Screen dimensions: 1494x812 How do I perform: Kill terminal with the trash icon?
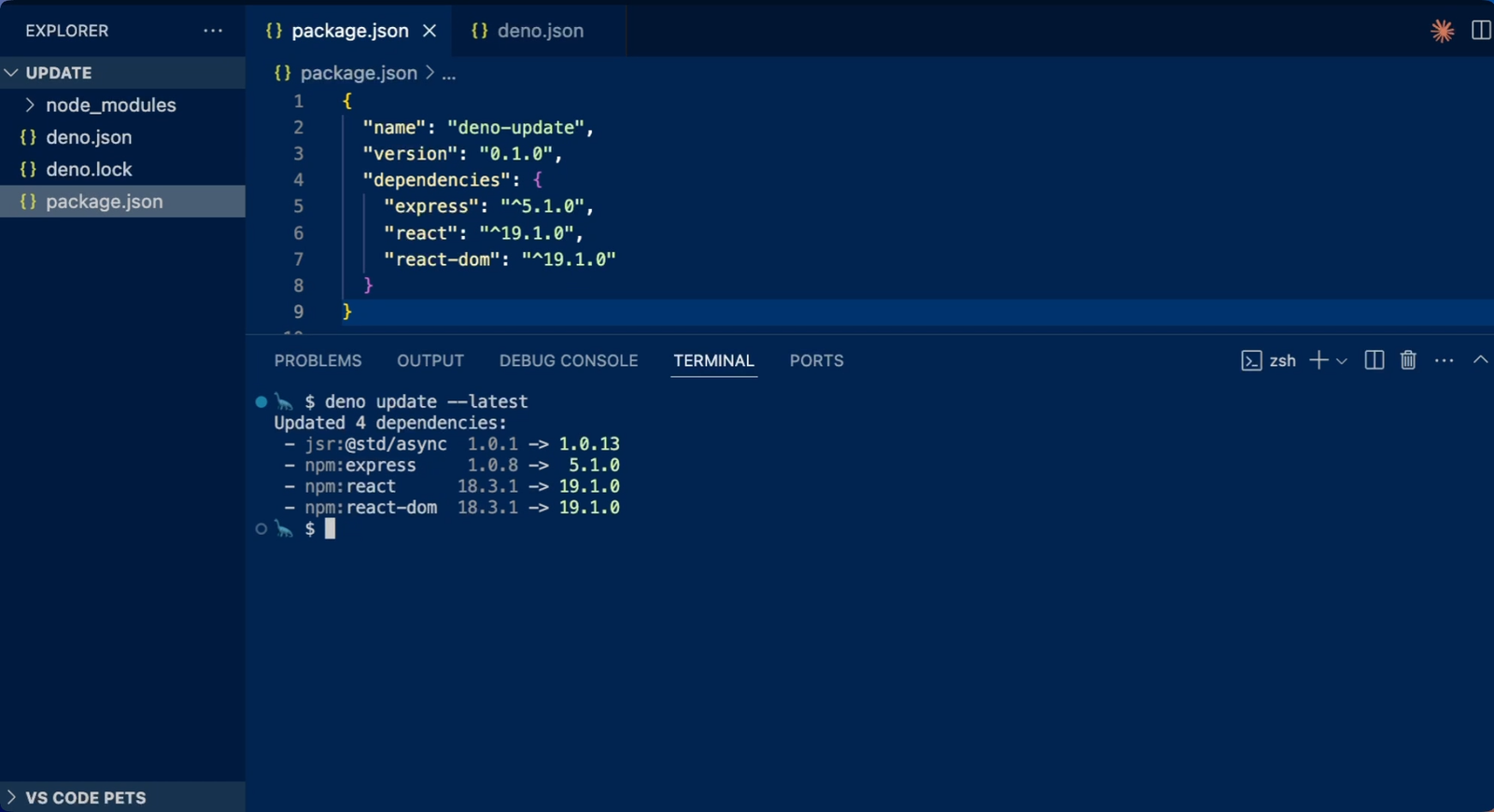click(x=1408, y=360)
